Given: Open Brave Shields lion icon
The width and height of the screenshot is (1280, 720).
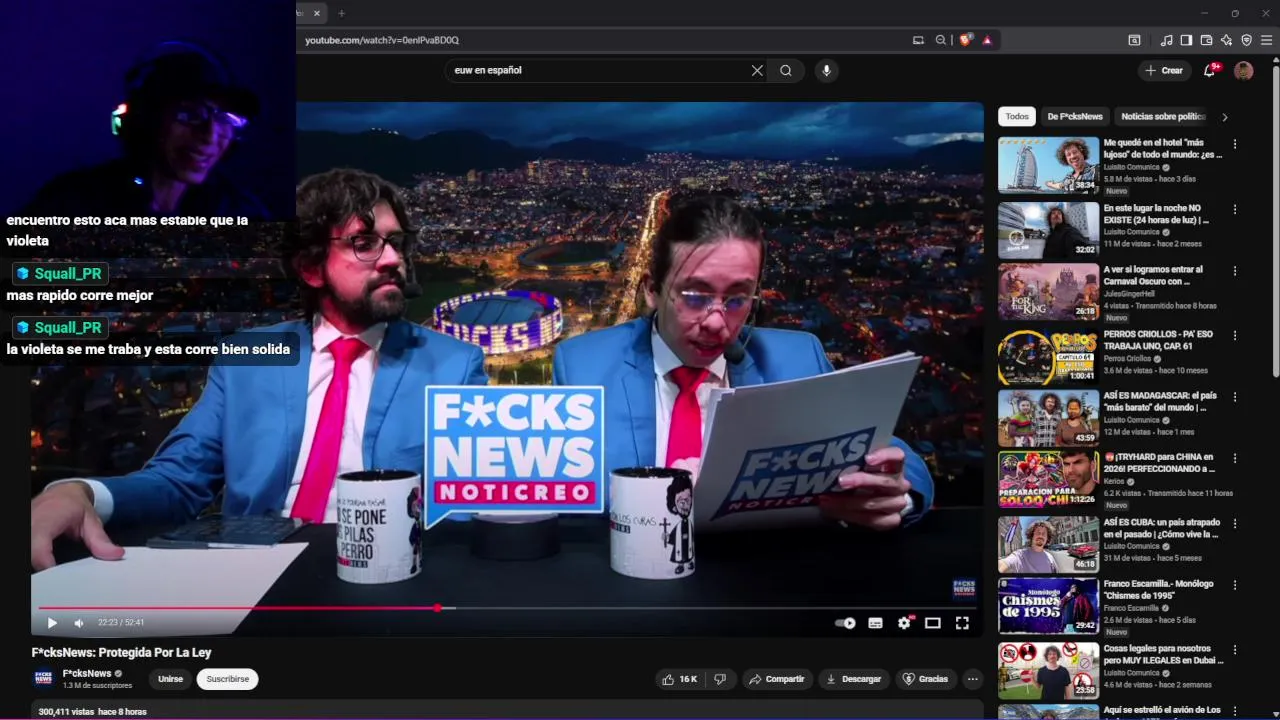Looking at the screenshot, I should click(965, 40).
